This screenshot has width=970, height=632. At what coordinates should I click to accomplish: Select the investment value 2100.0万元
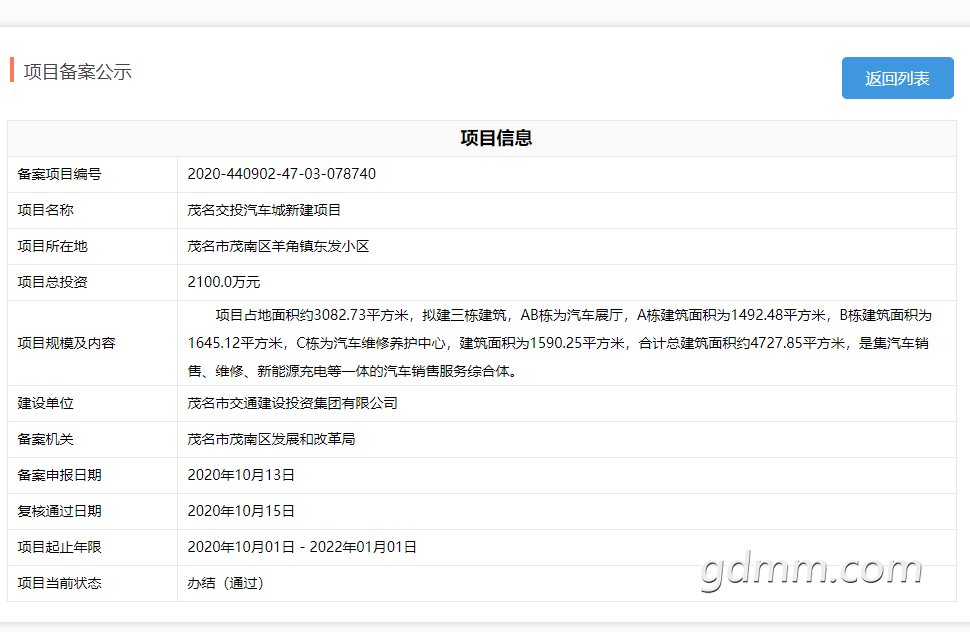click(x=224, y=282)
